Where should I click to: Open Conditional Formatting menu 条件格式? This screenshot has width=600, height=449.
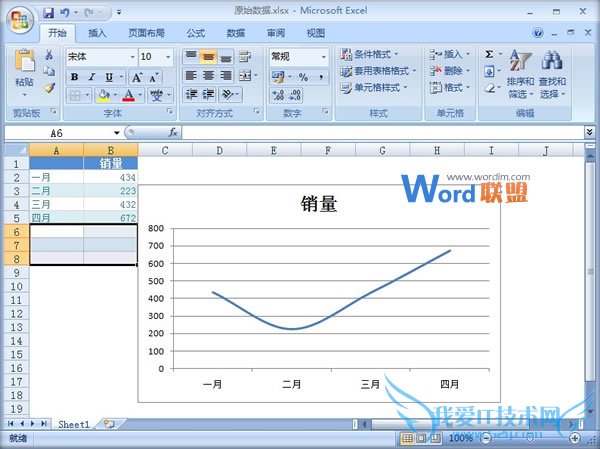pos(369,54)
